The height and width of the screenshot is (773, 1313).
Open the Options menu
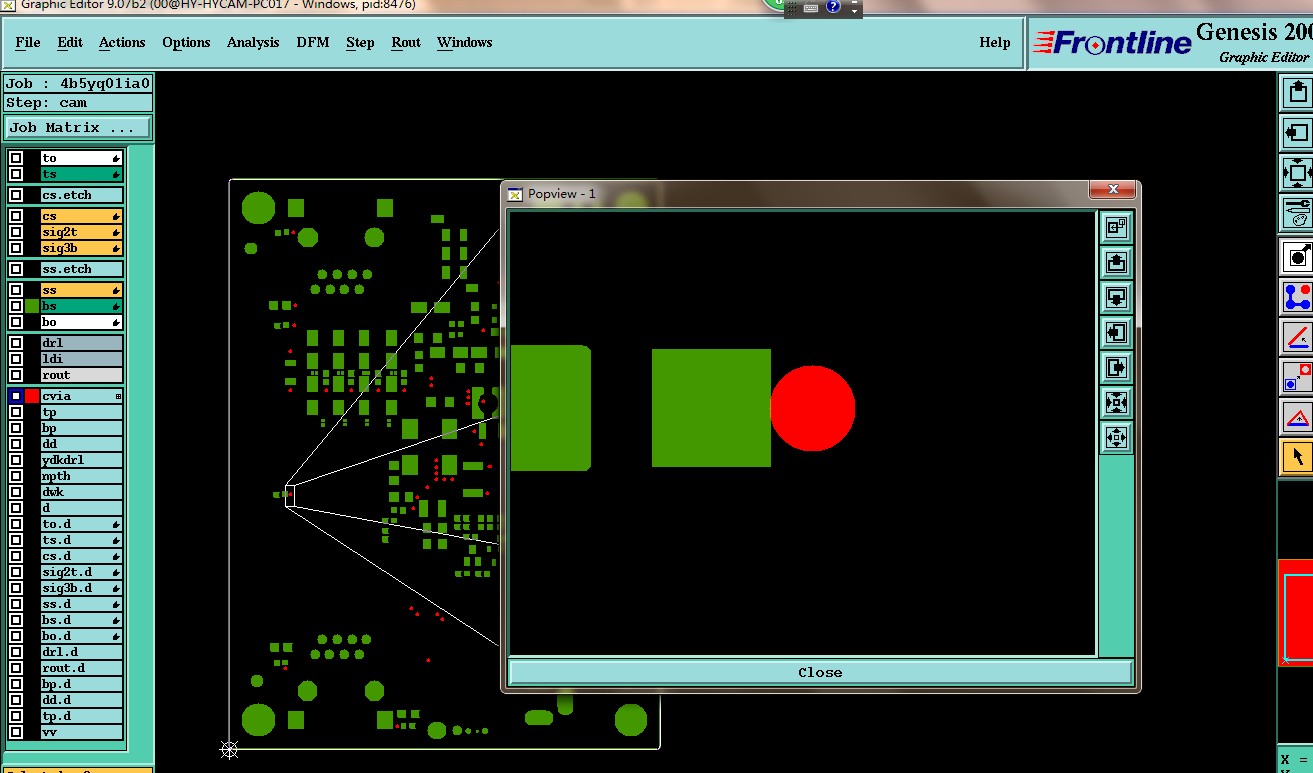[186, 42]
